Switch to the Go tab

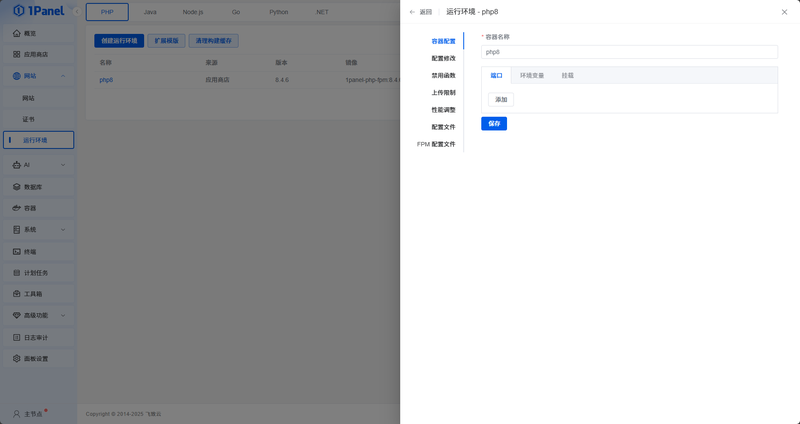[x=236, y=12]
